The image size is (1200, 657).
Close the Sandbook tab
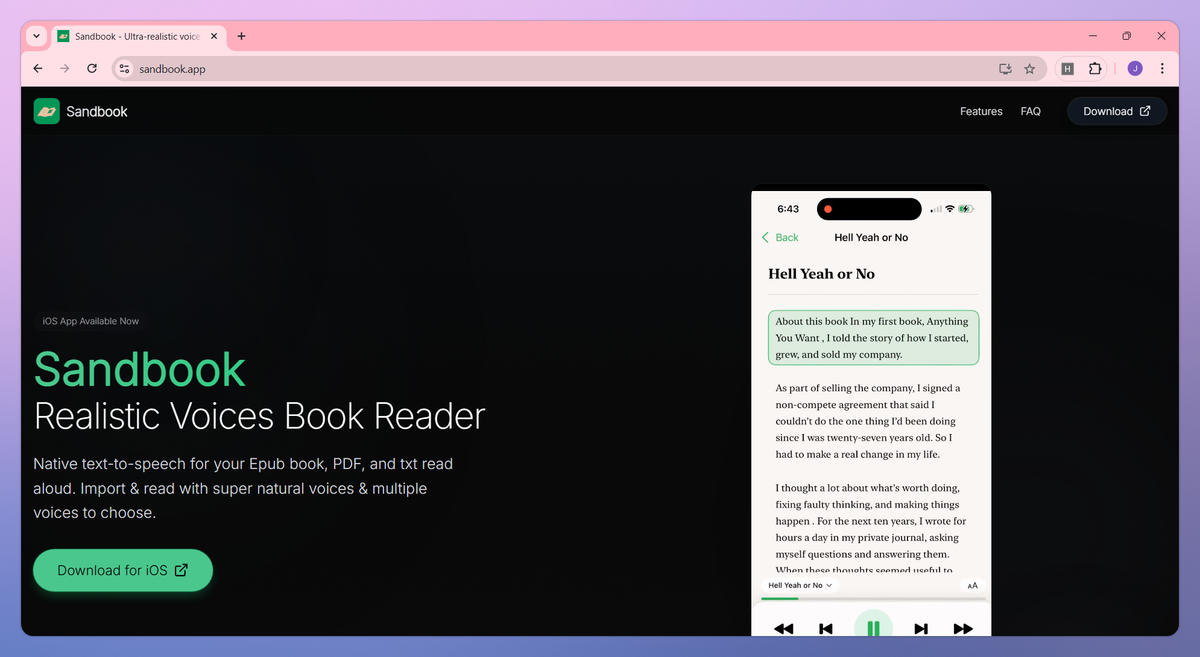pos(213,36)
